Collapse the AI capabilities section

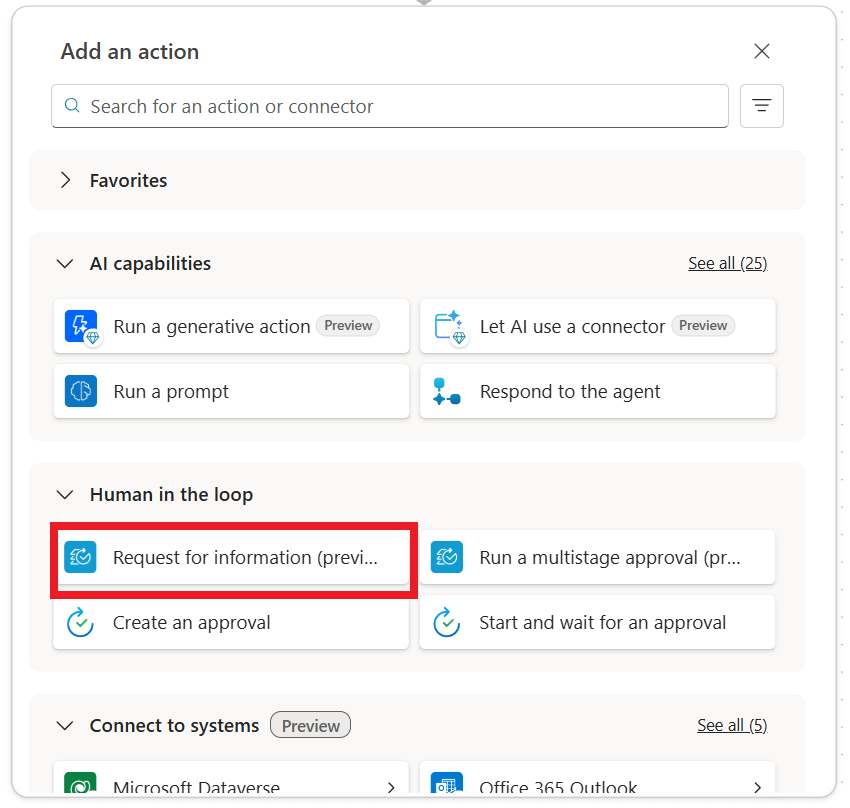[x=65, y=264]
